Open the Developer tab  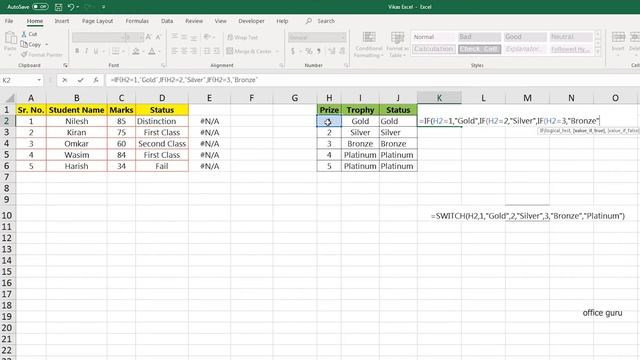point(251,21)
